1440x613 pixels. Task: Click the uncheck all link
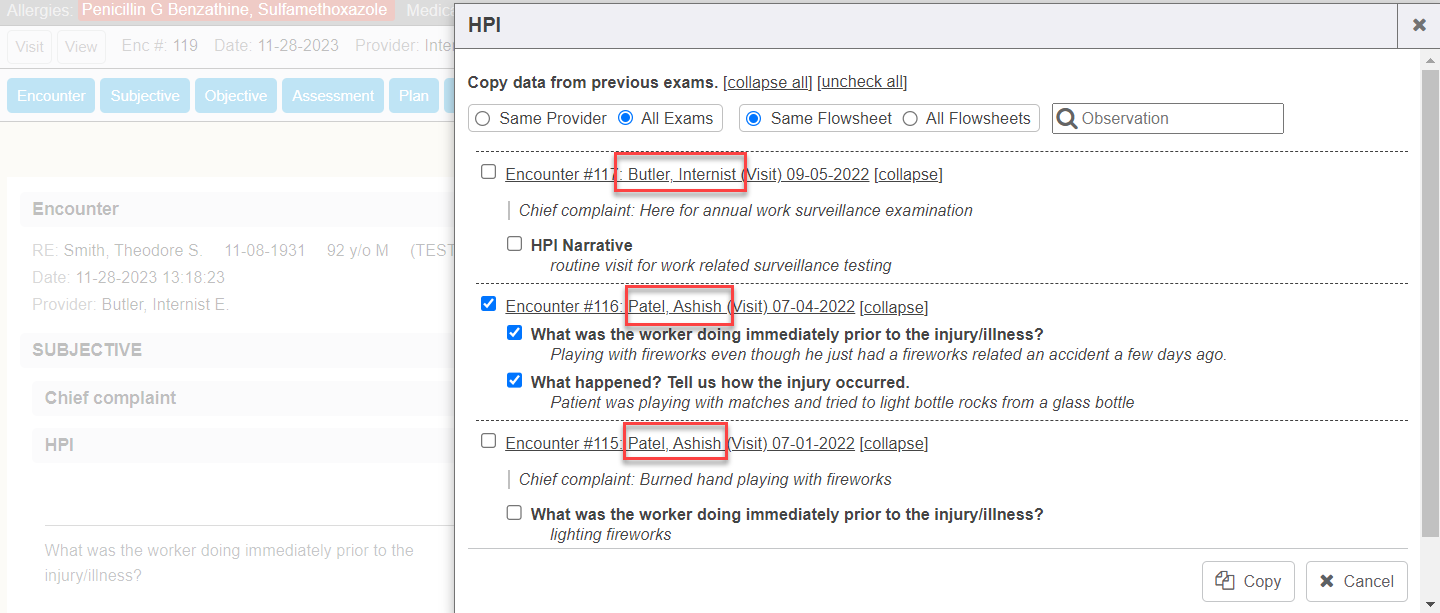(x=862, y=82)
